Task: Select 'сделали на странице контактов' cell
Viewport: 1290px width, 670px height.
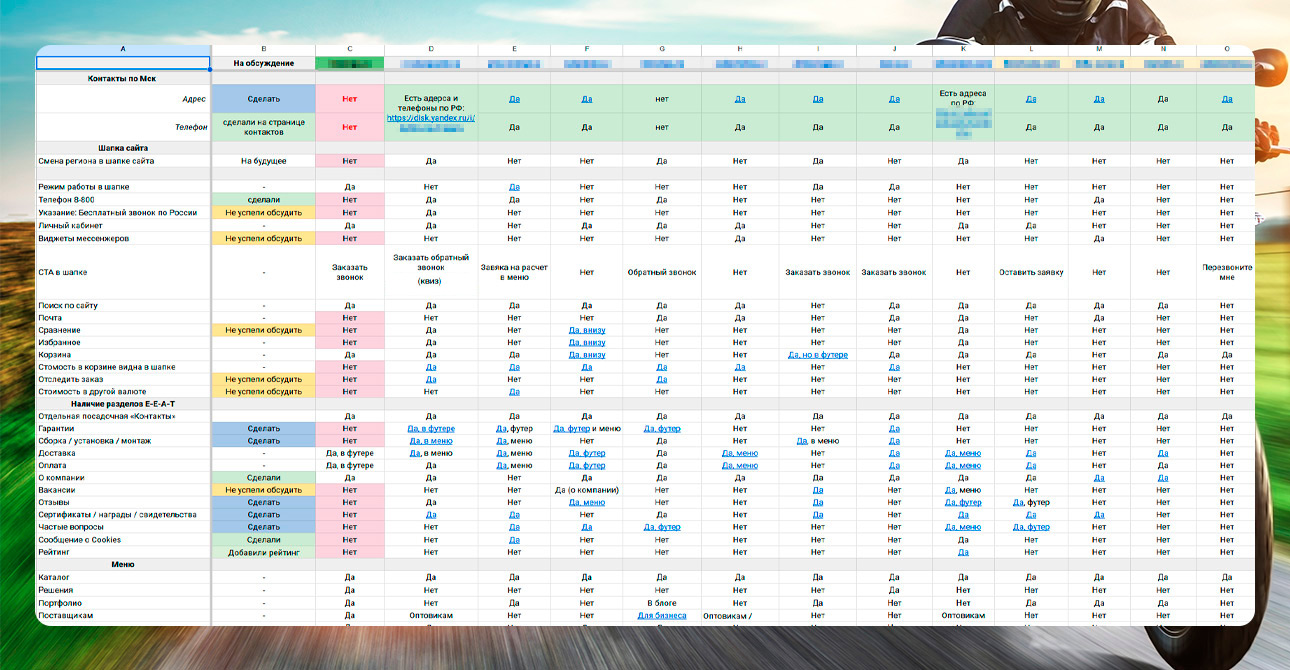Action: pos(263,127)
